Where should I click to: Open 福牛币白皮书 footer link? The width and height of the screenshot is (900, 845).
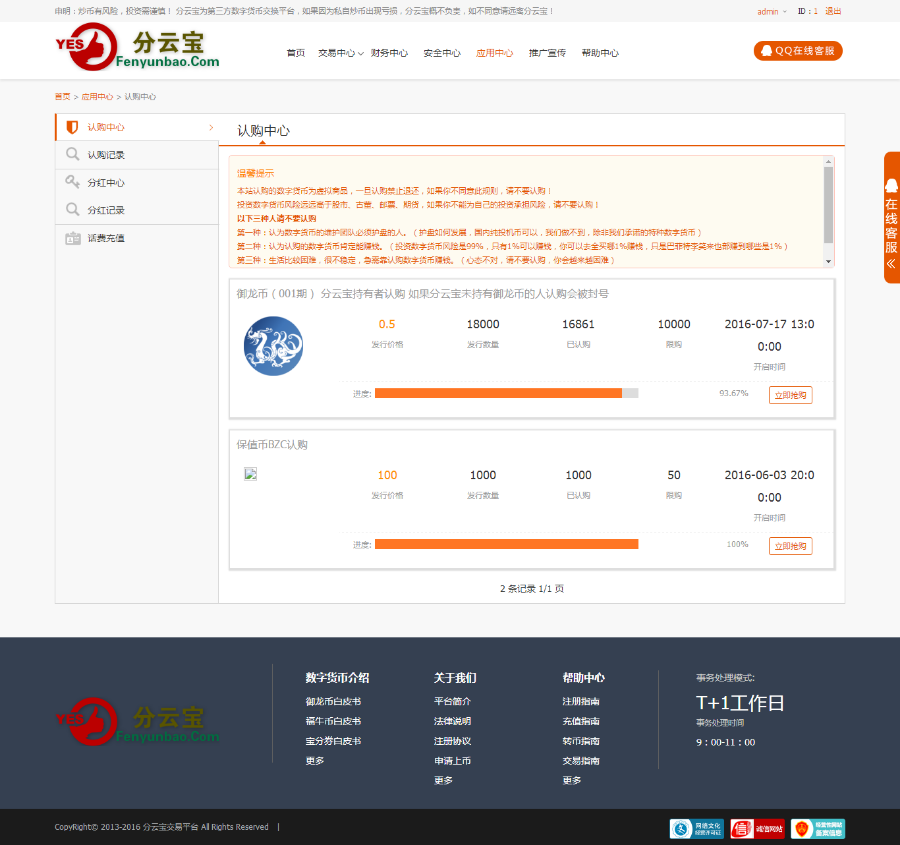pos(333,721)
